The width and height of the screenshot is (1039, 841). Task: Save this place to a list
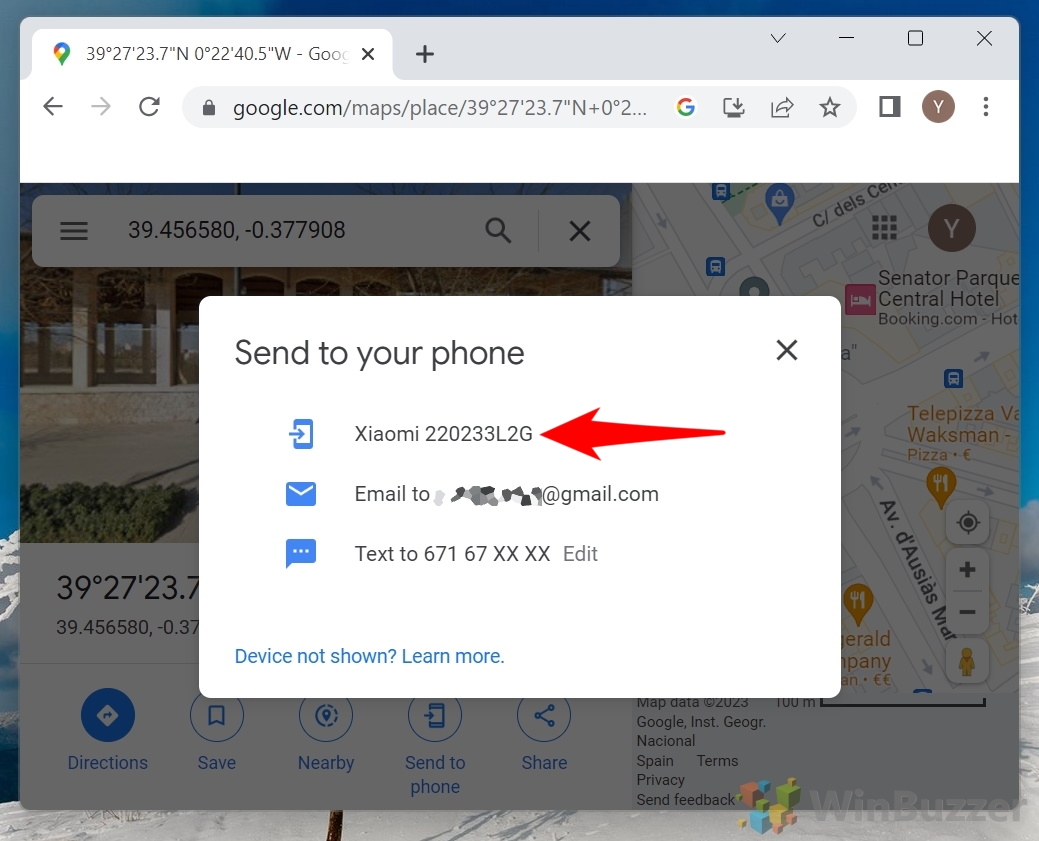click(x=217, y=730)
